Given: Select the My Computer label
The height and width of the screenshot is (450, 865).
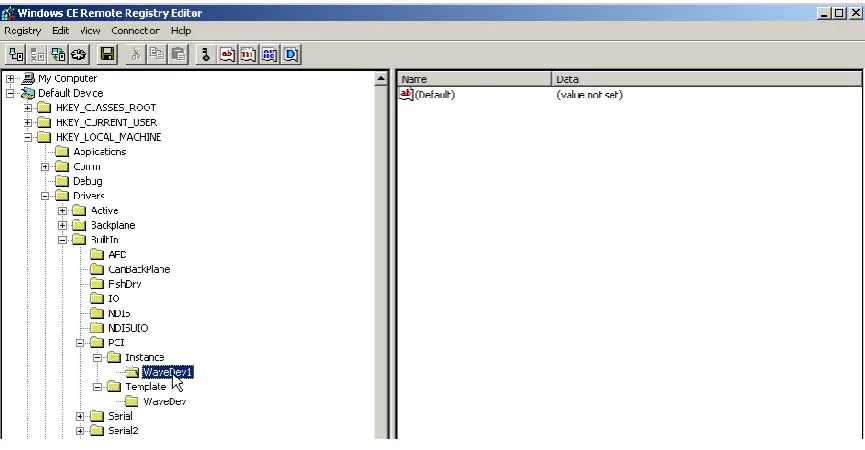Looking at the screenshot, I should [x=67, y=78].
